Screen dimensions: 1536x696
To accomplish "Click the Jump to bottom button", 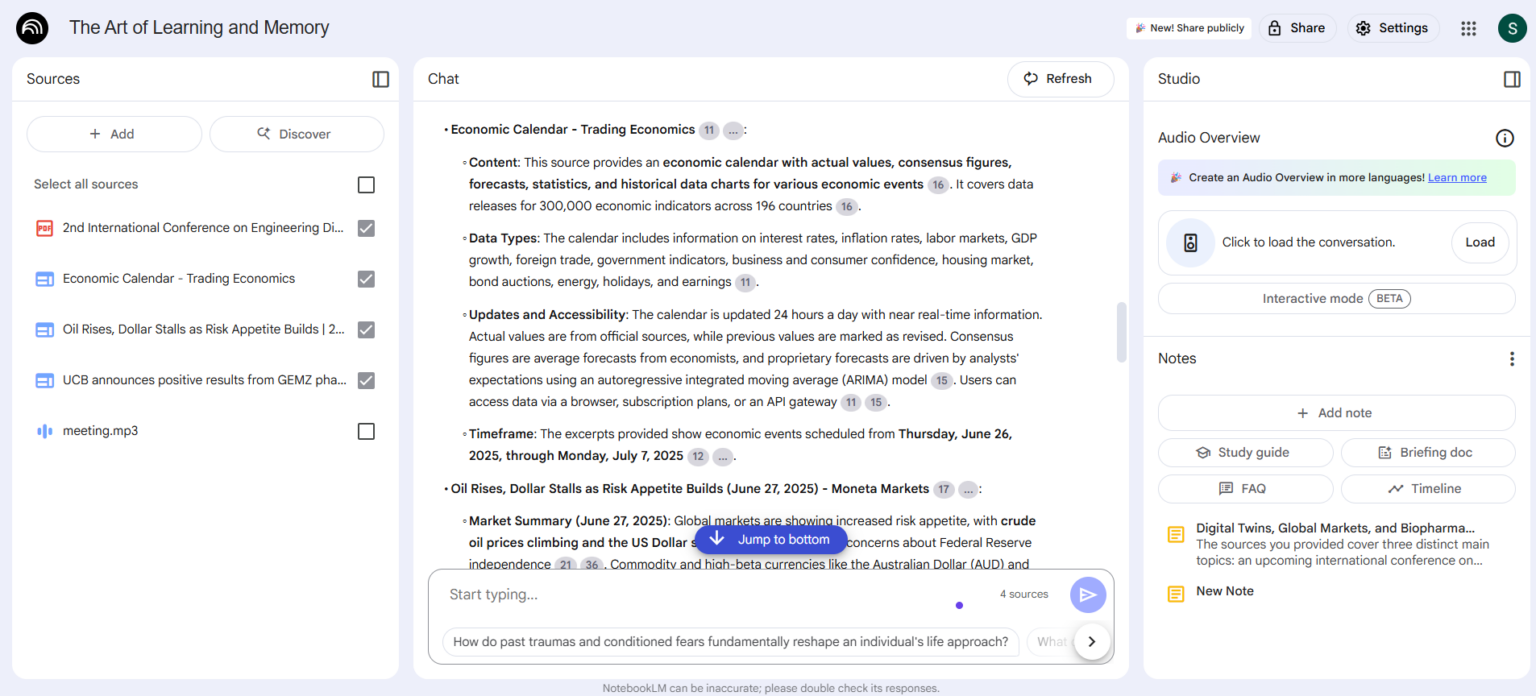I will [771, 539].
